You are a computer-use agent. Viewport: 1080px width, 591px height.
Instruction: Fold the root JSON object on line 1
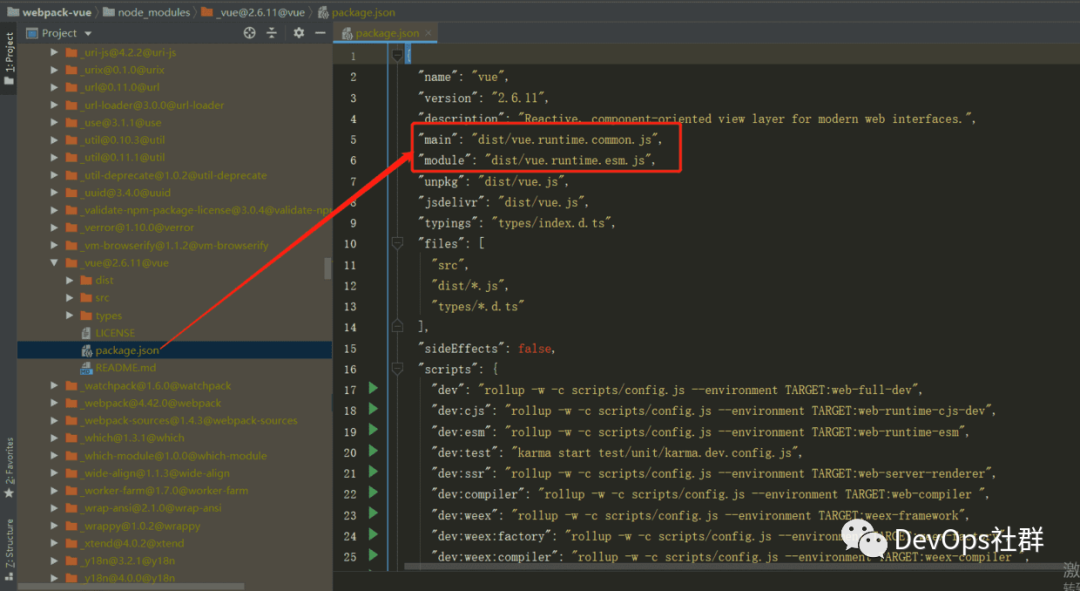[x=397, y=54]
